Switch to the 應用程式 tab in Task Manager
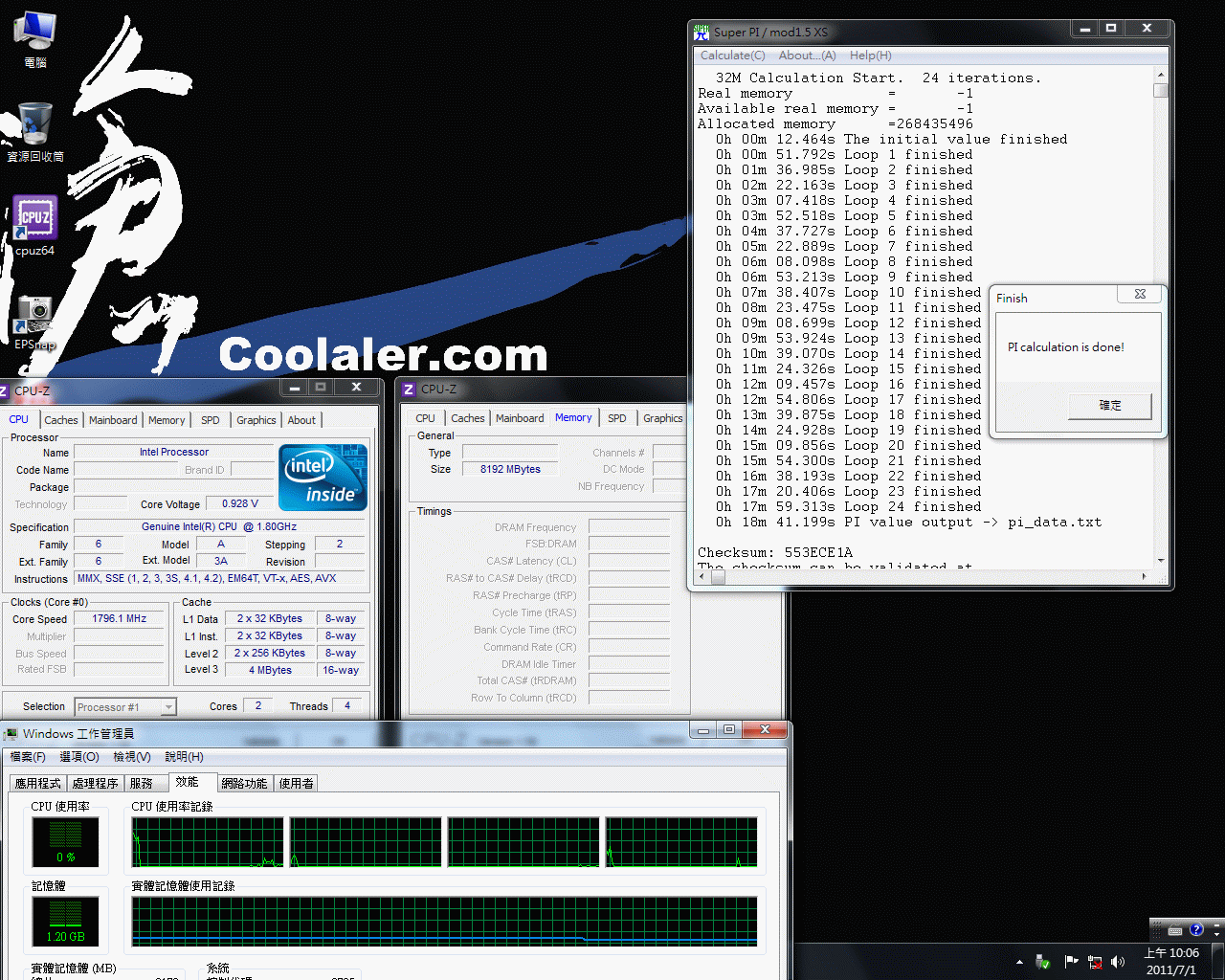Screen dimensions: 1225x980 [38, 784]
